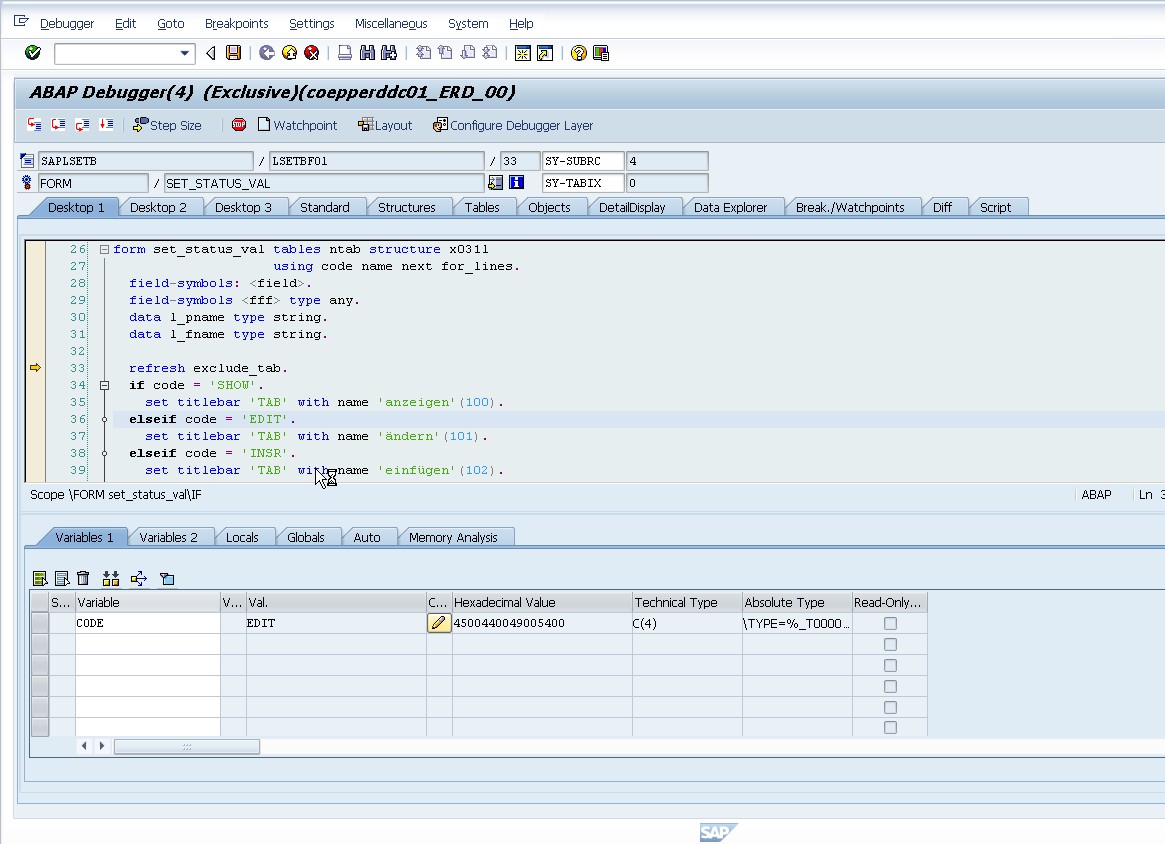This screenshot has width=1165, height=844.
Task: Tick the Read-Only checkbox in the third row
Action: (890, 665)
